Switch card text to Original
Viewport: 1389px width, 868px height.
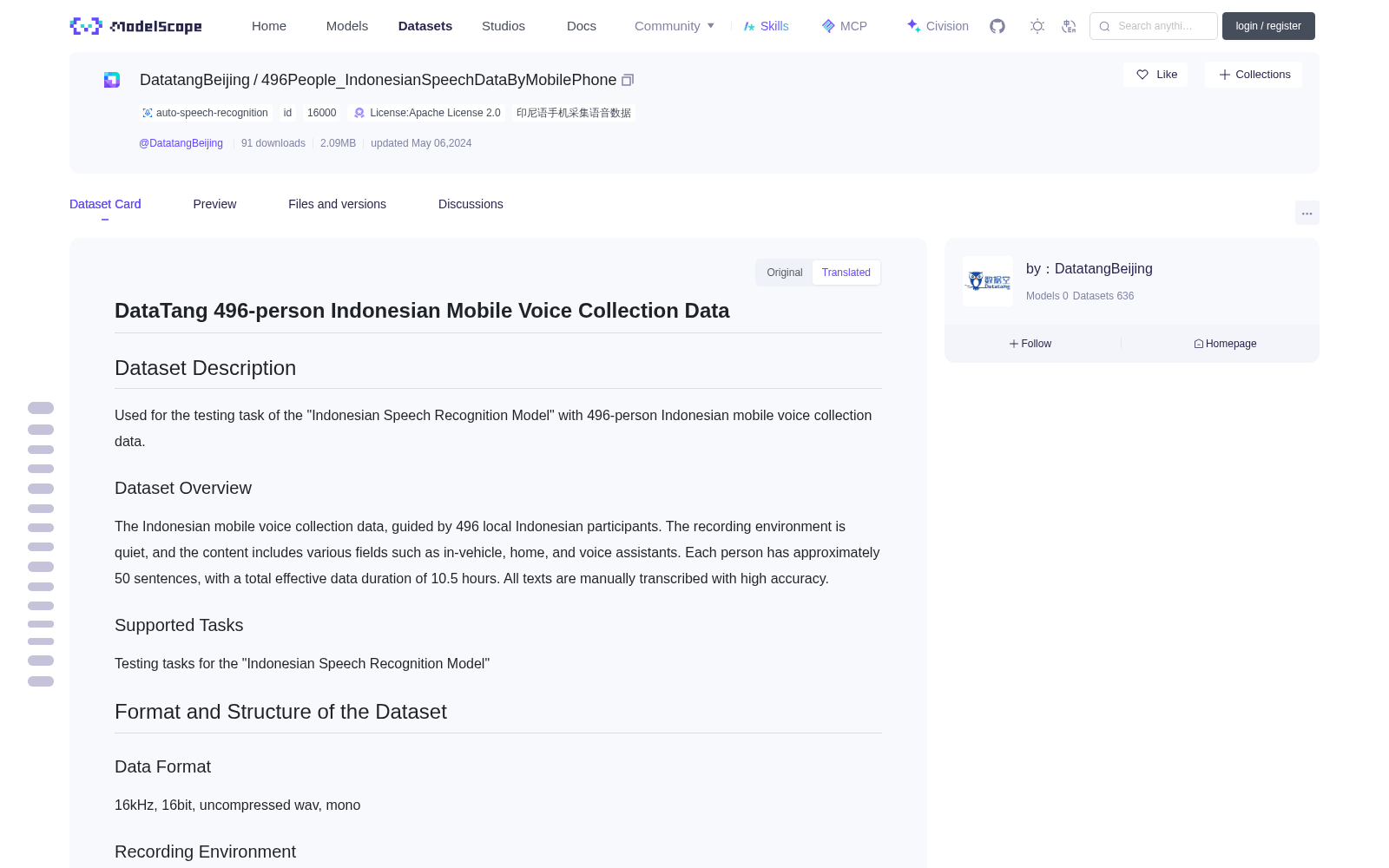785,273
